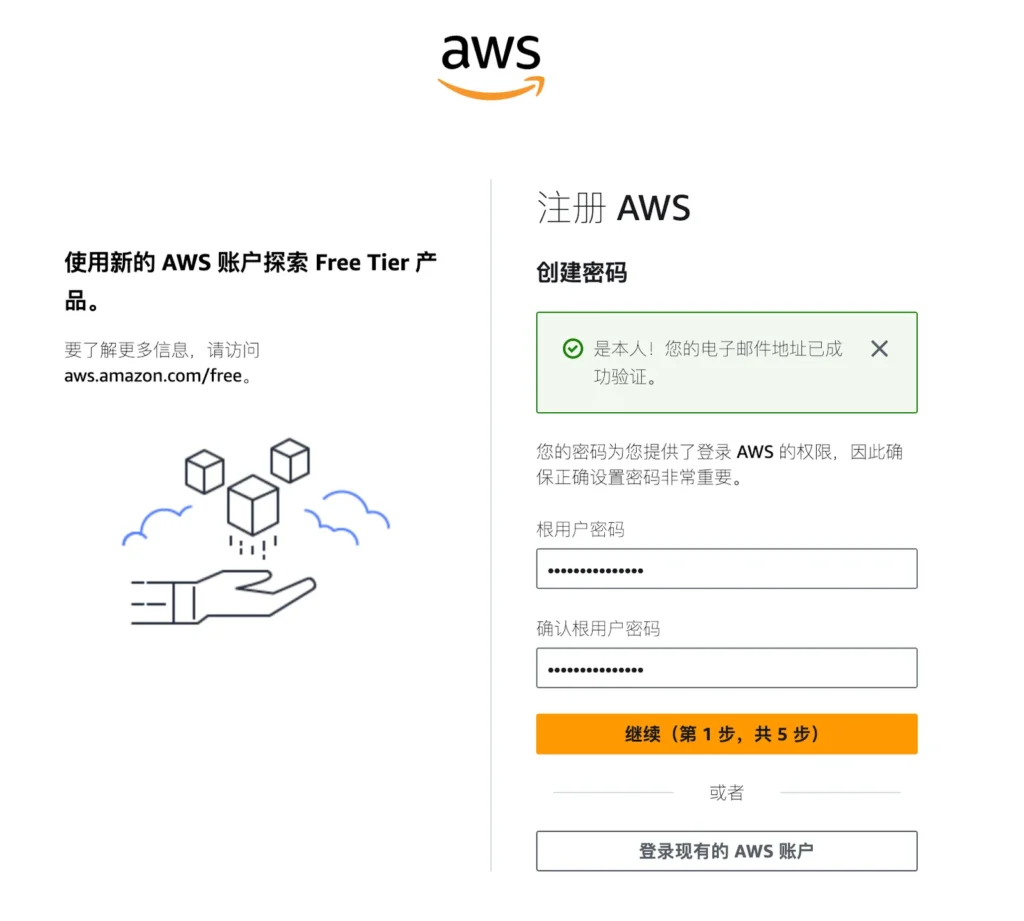The width and height of the screenshot is (1024, 921).
Task: Click the 创建密码 subheading
Action: pyautogui.click(x=581, y=272)
